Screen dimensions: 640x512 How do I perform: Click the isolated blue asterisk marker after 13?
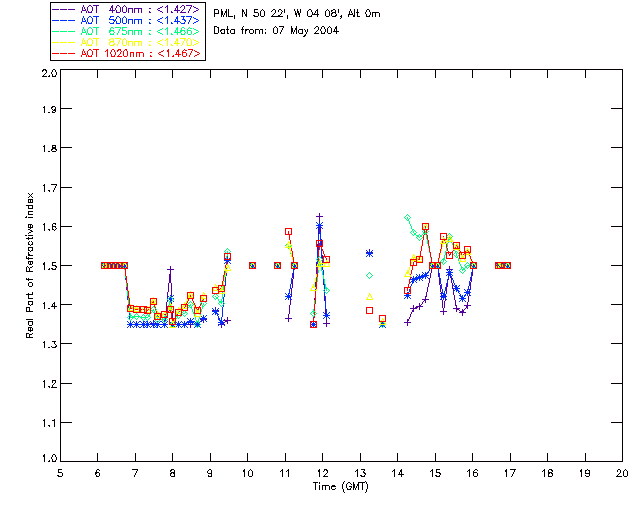pyautogui.click(x=369, y=254)
